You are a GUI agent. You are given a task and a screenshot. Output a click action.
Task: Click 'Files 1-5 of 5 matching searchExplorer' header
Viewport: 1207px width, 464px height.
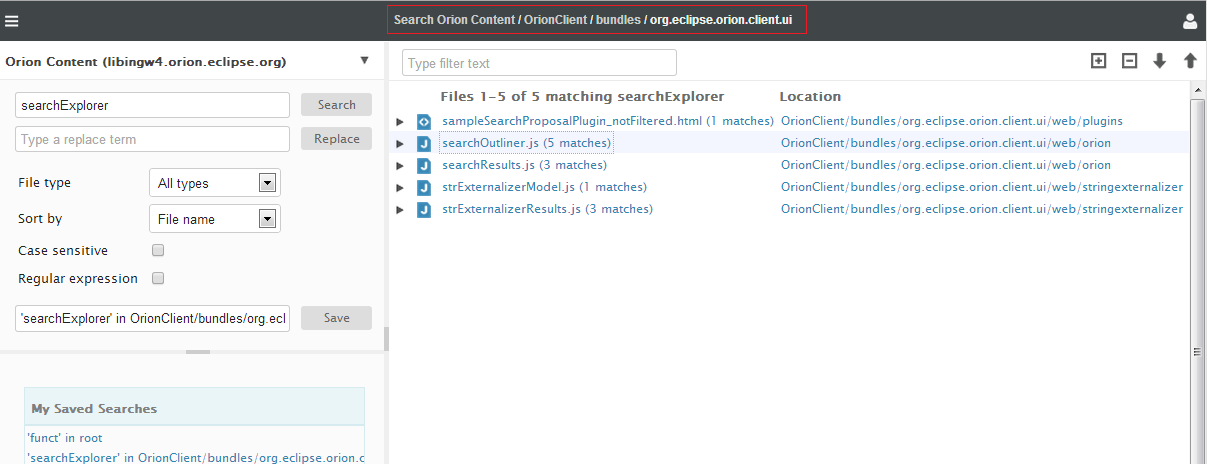582,96
